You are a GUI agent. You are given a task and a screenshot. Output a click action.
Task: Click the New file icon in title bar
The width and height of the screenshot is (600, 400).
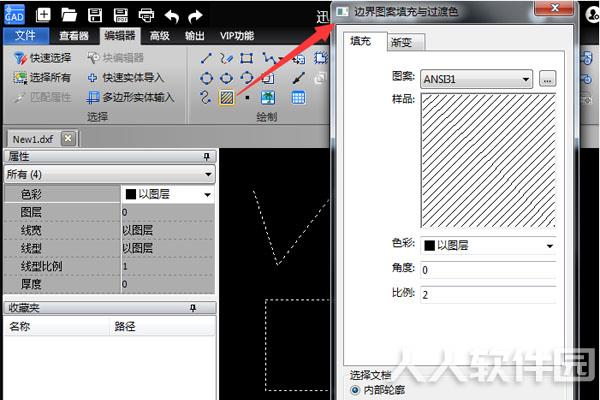point(43,15)
